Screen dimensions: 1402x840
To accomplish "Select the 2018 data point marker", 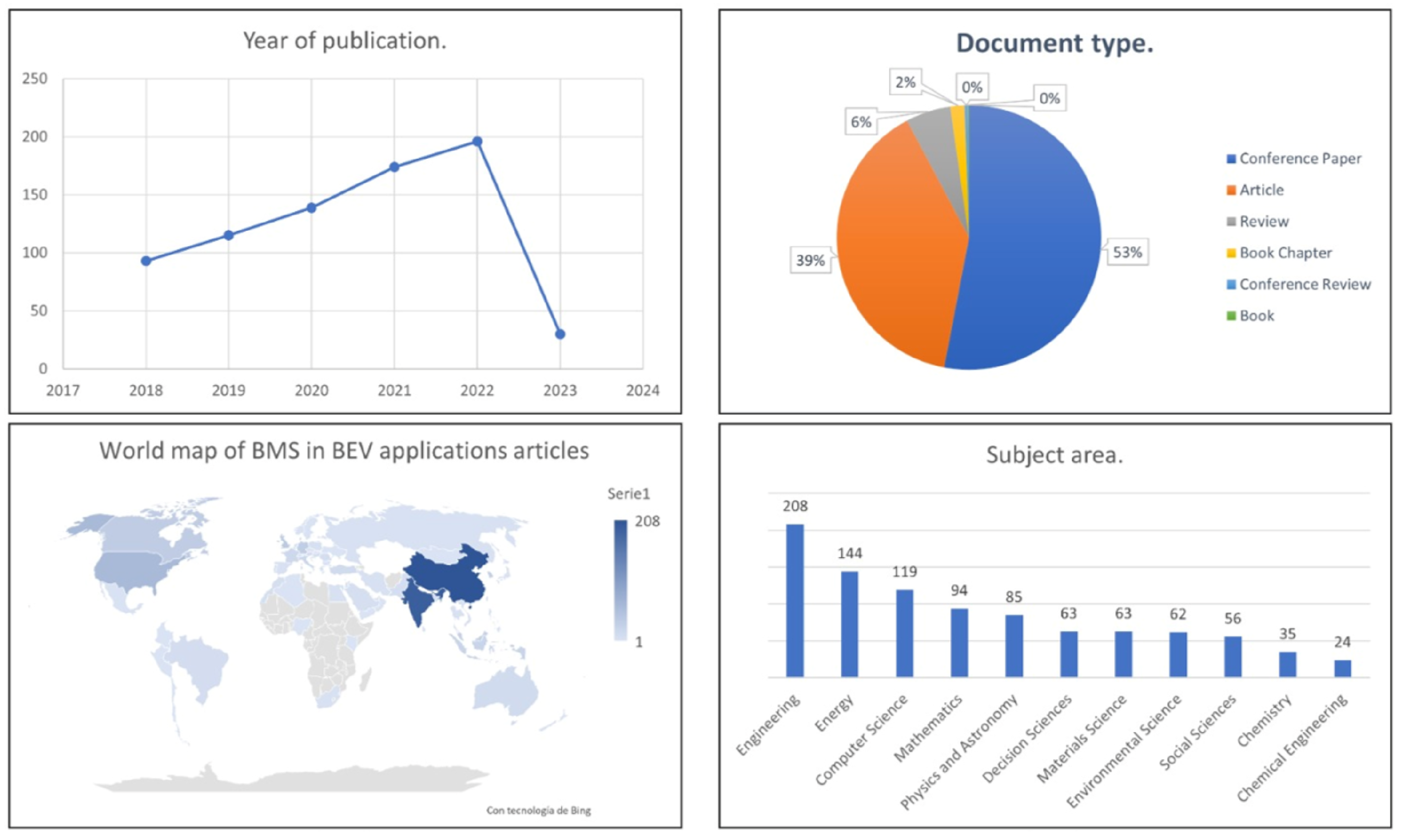I will [x=146, y=261].
